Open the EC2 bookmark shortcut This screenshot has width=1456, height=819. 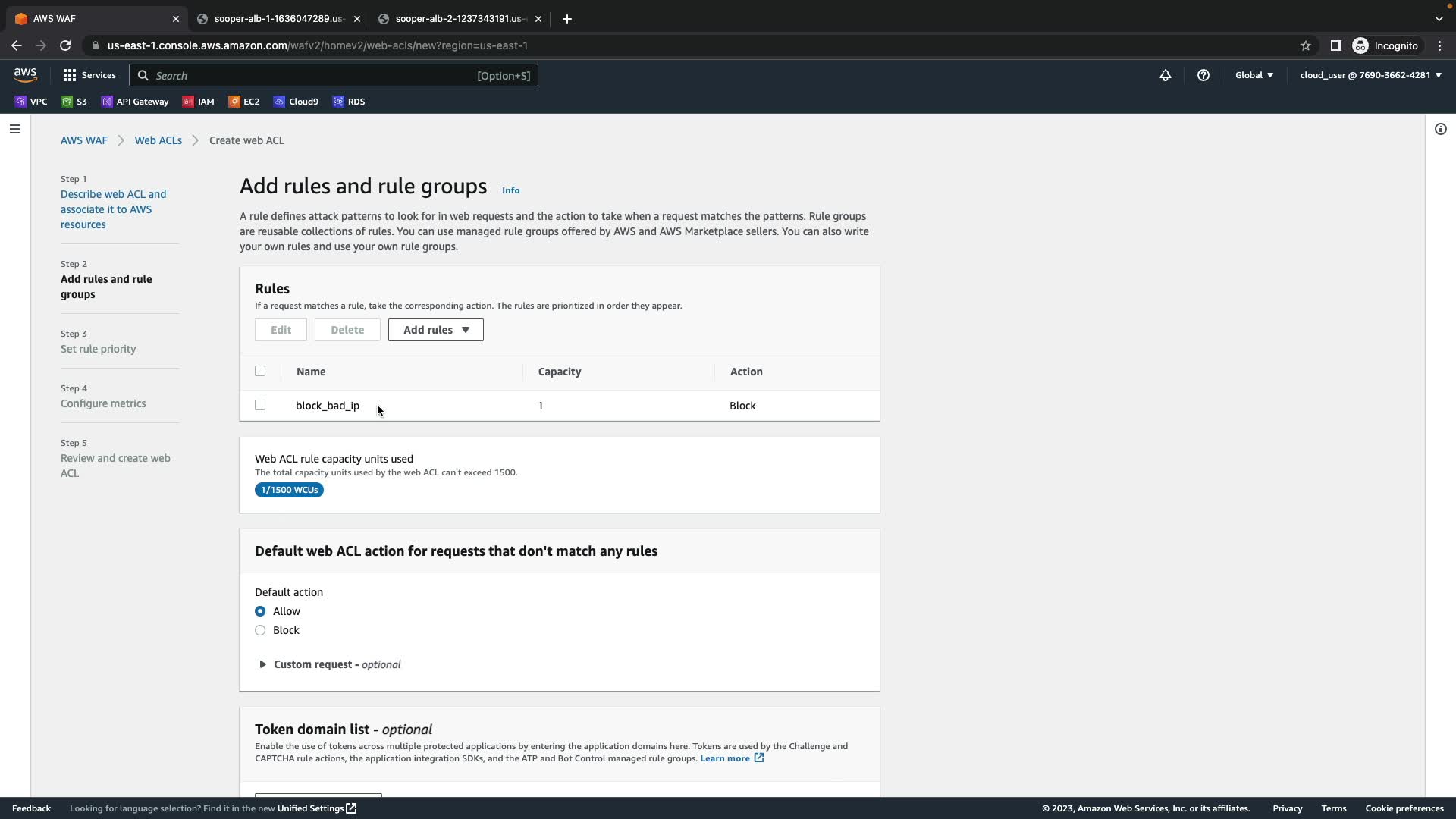point(243,102)
